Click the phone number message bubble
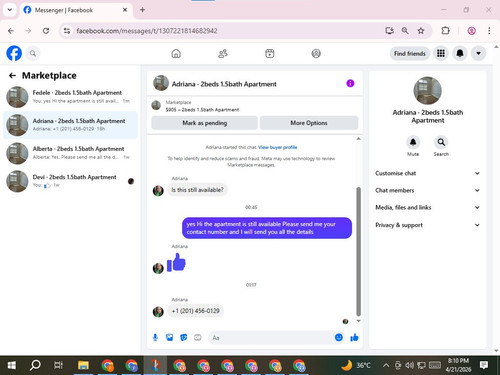The width and height of the screenshot is (500, 375). point(195,311)
